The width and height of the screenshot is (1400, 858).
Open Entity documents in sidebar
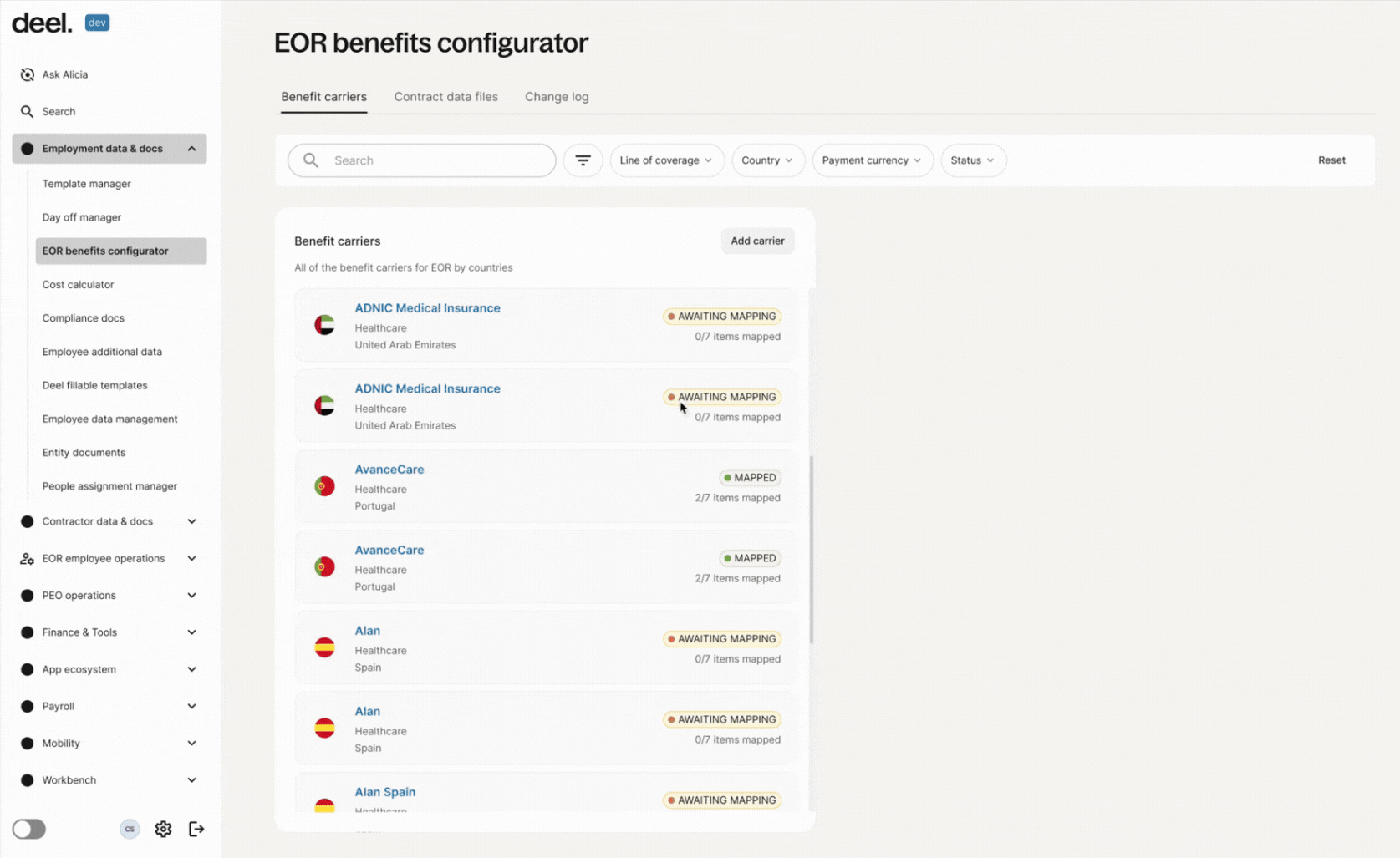84,453
